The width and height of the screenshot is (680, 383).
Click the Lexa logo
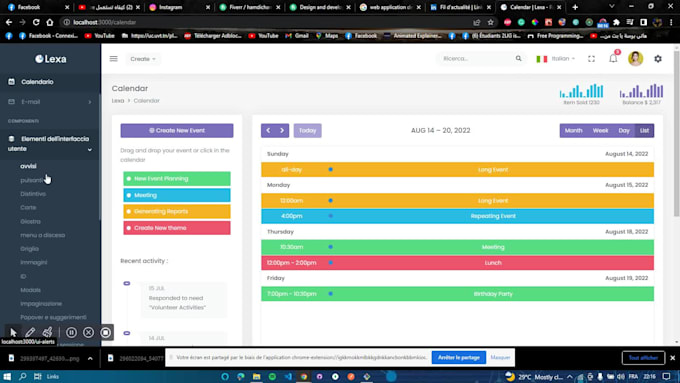tap(51, 59)
